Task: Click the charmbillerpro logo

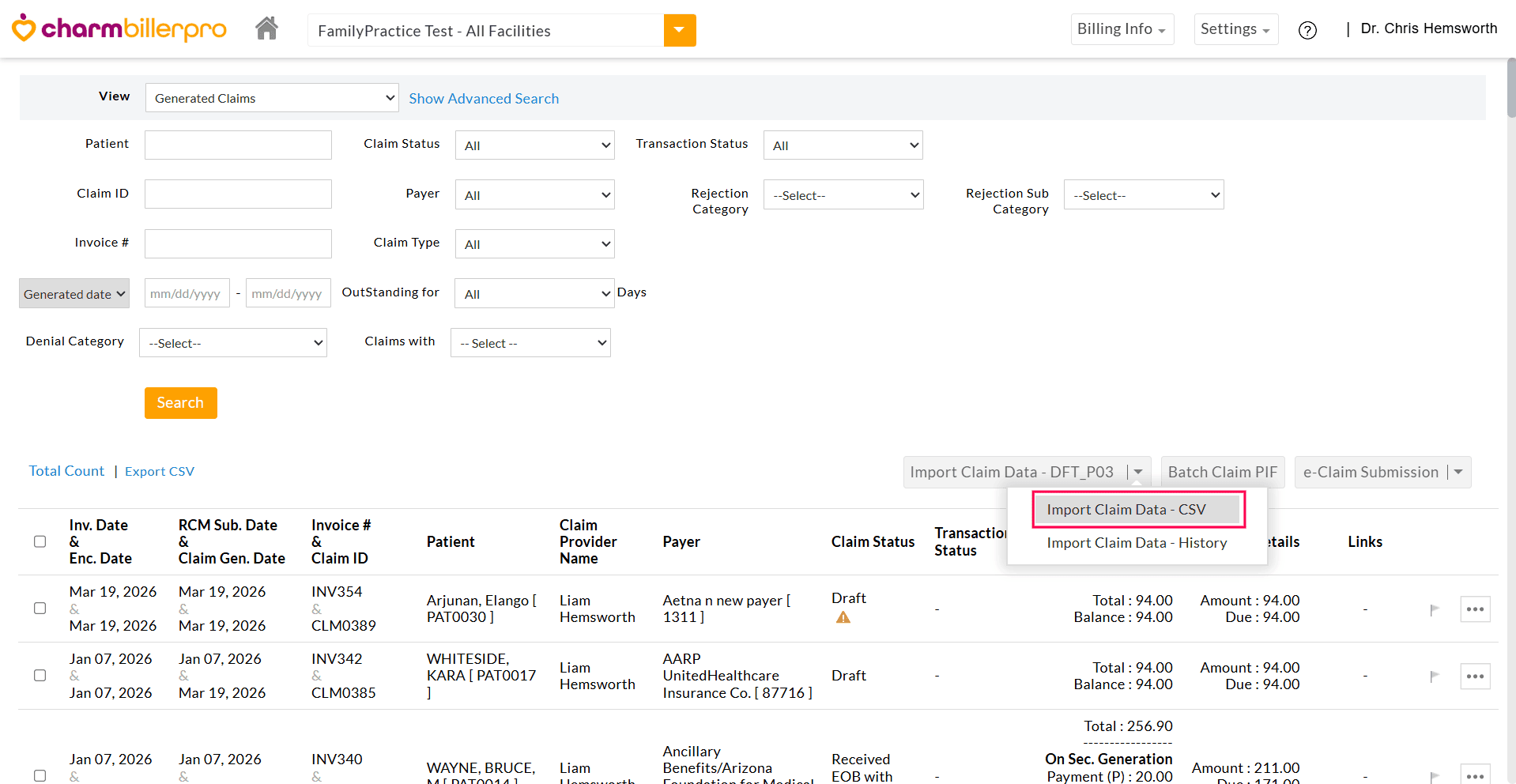Action: click(119, 28)
